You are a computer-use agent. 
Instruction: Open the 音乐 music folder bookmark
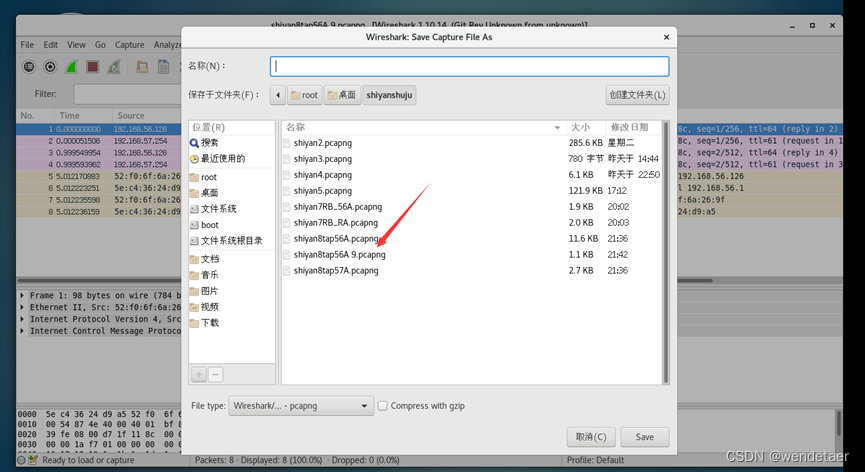tap(204, 275)
